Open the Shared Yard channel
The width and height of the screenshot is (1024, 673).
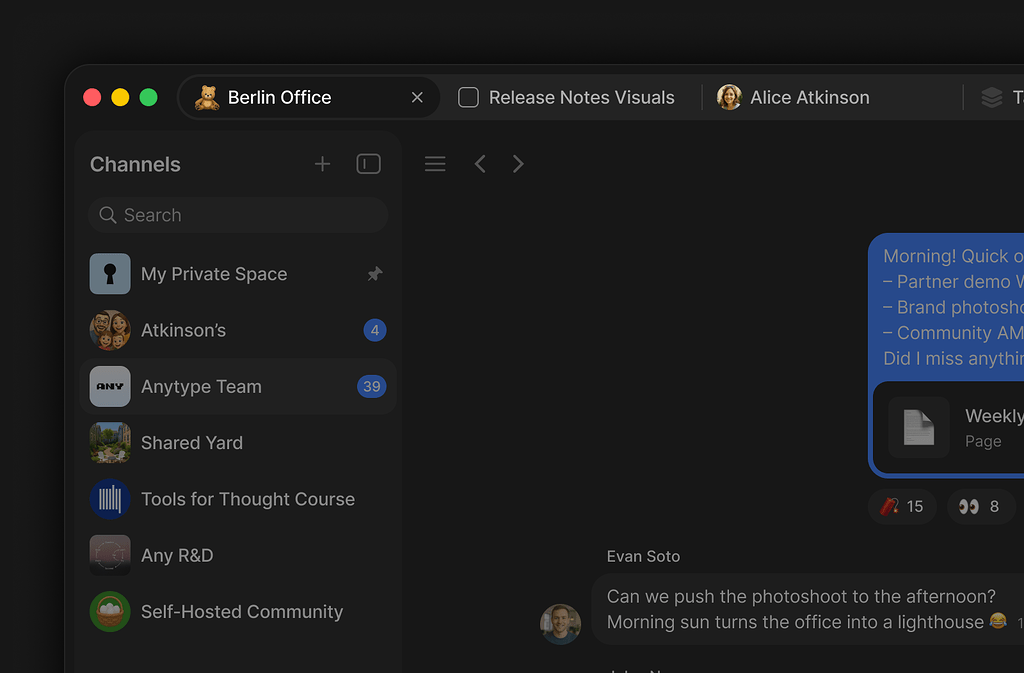[192, 443]
